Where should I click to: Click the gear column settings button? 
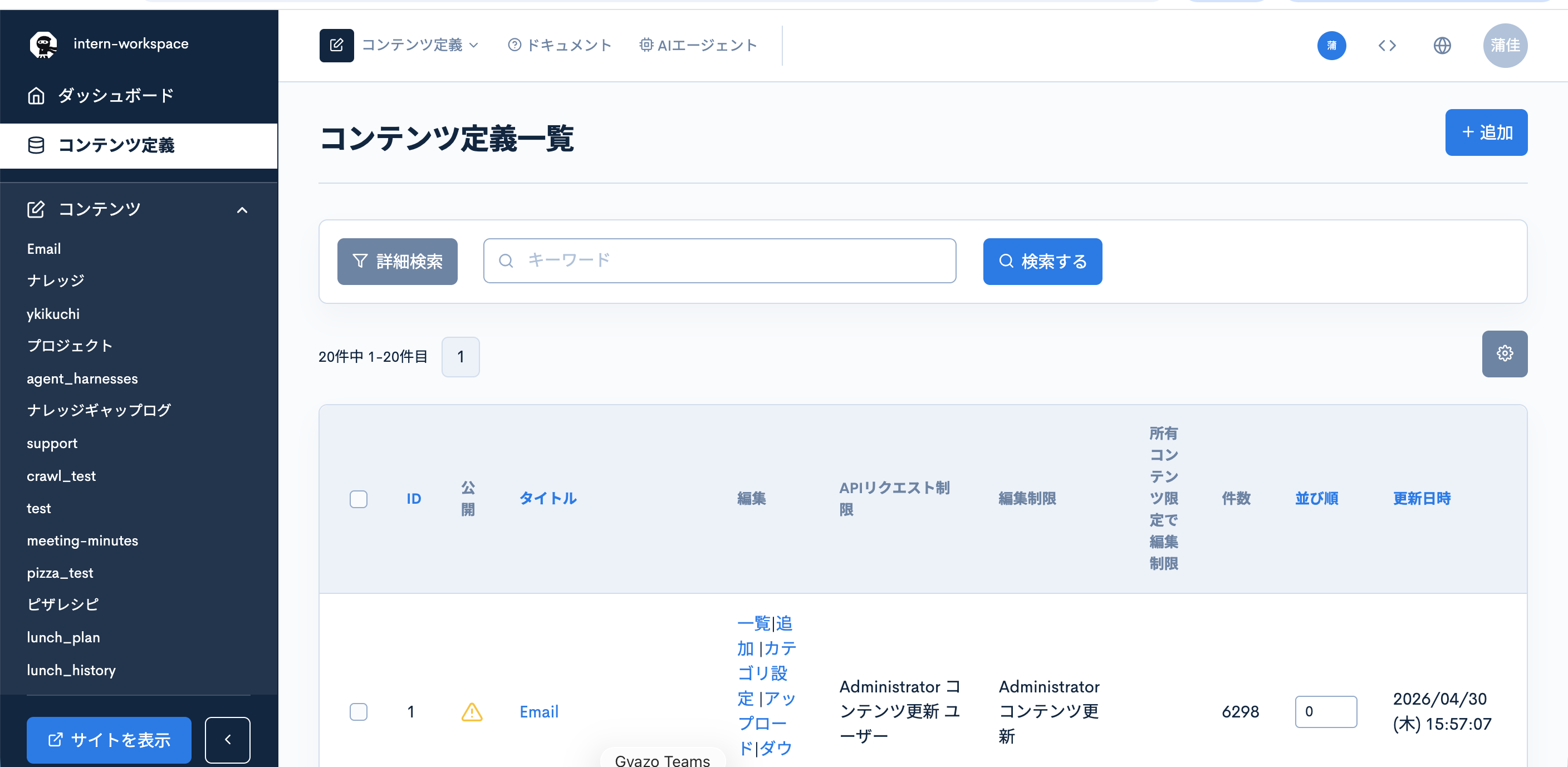click(x=1504, y=353)
